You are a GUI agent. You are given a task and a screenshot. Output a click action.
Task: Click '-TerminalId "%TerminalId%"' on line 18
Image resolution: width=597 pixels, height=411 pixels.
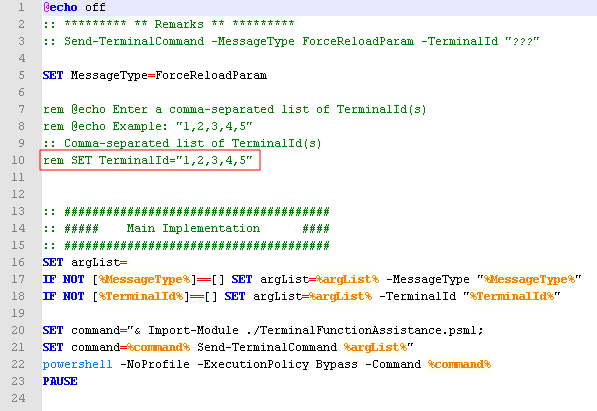(x=470, y=296)
